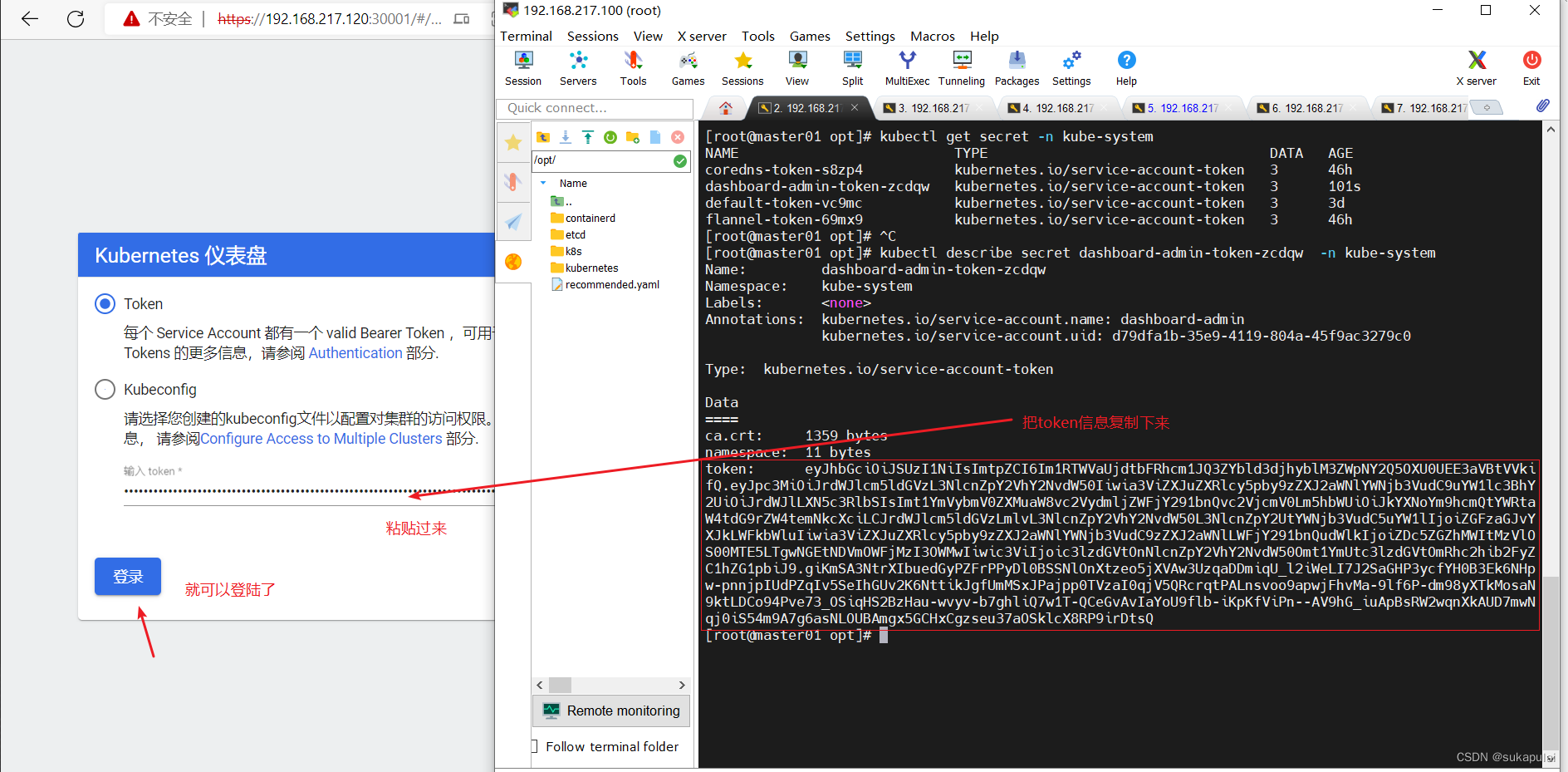
Task: Create new folder in SFTP browser
Action: (633, 137)
